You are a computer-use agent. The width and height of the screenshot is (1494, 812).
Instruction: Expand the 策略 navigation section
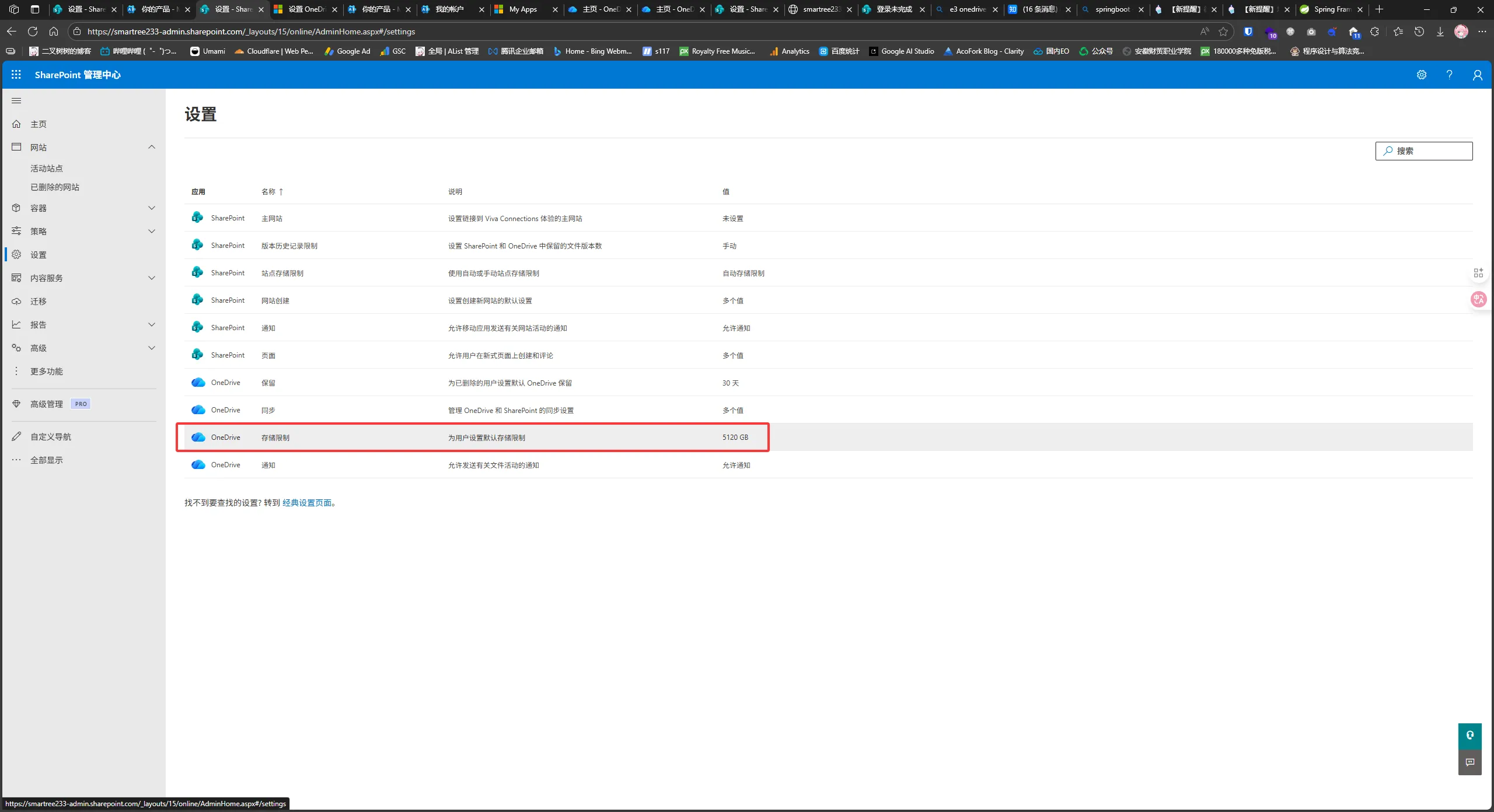pyautogui.click(x=152, y=232)
